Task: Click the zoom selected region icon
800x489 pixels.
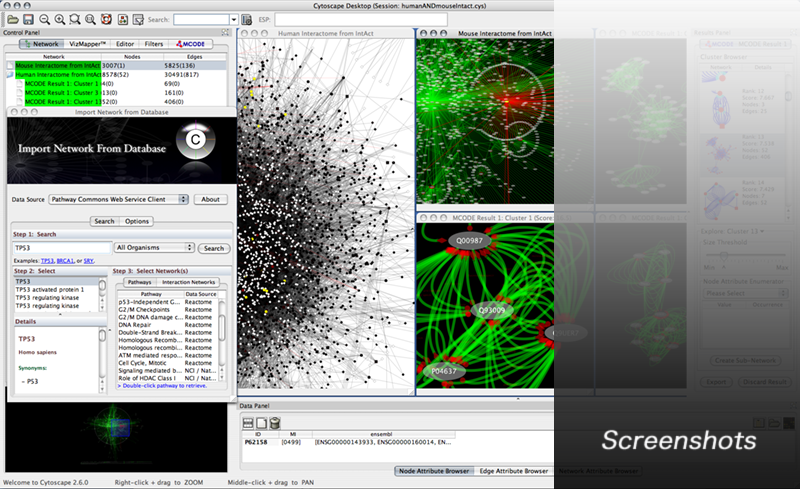Action: point(75,19)
